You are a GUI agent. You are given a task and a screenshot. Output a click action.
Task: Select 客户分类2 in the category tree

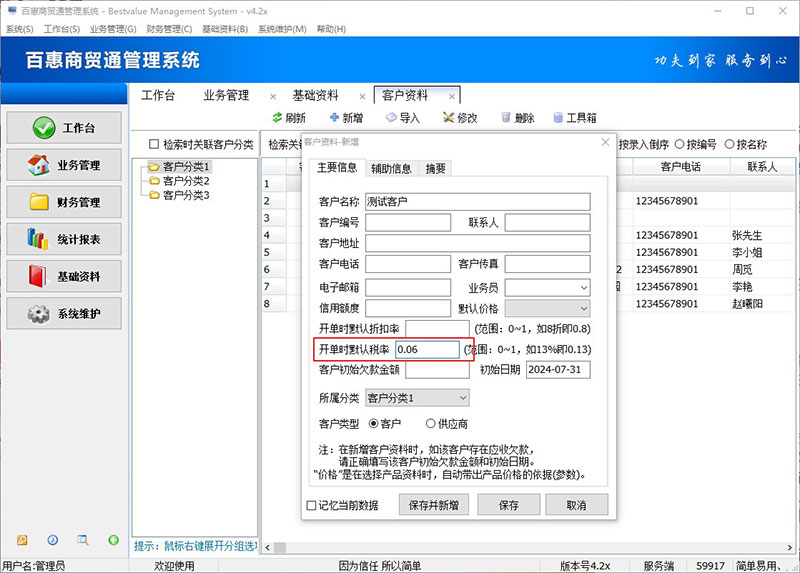pyautogui.click(x=185, y=181)
